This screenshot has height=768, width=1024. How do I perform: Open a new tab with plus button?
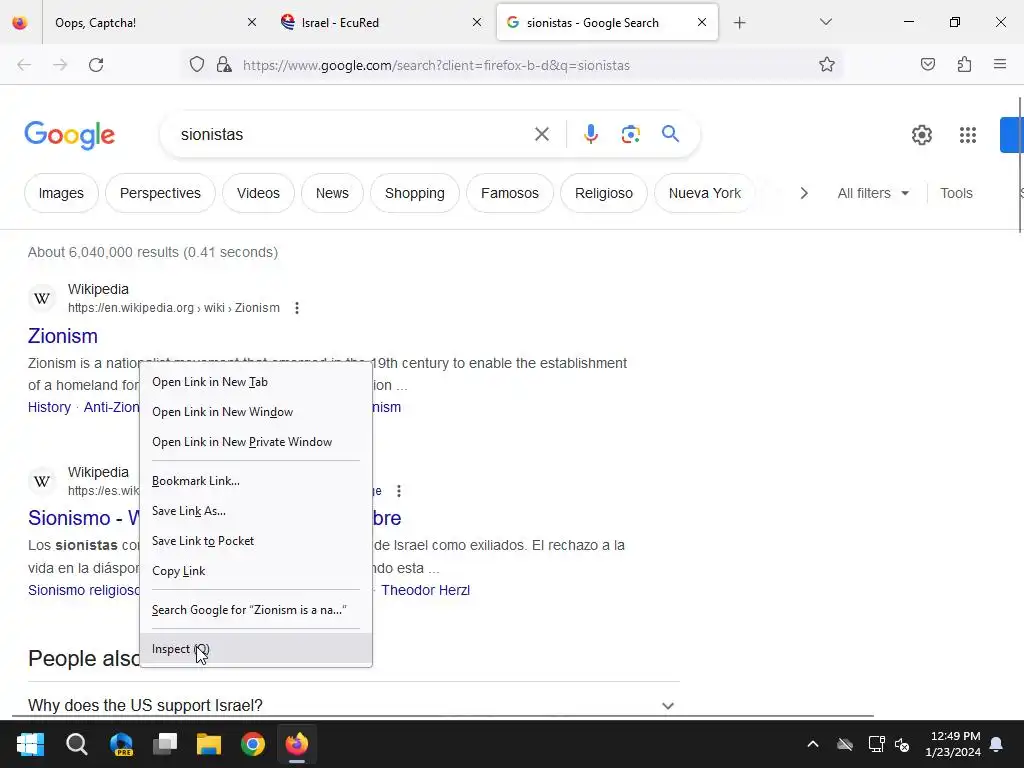coord(739,23)
